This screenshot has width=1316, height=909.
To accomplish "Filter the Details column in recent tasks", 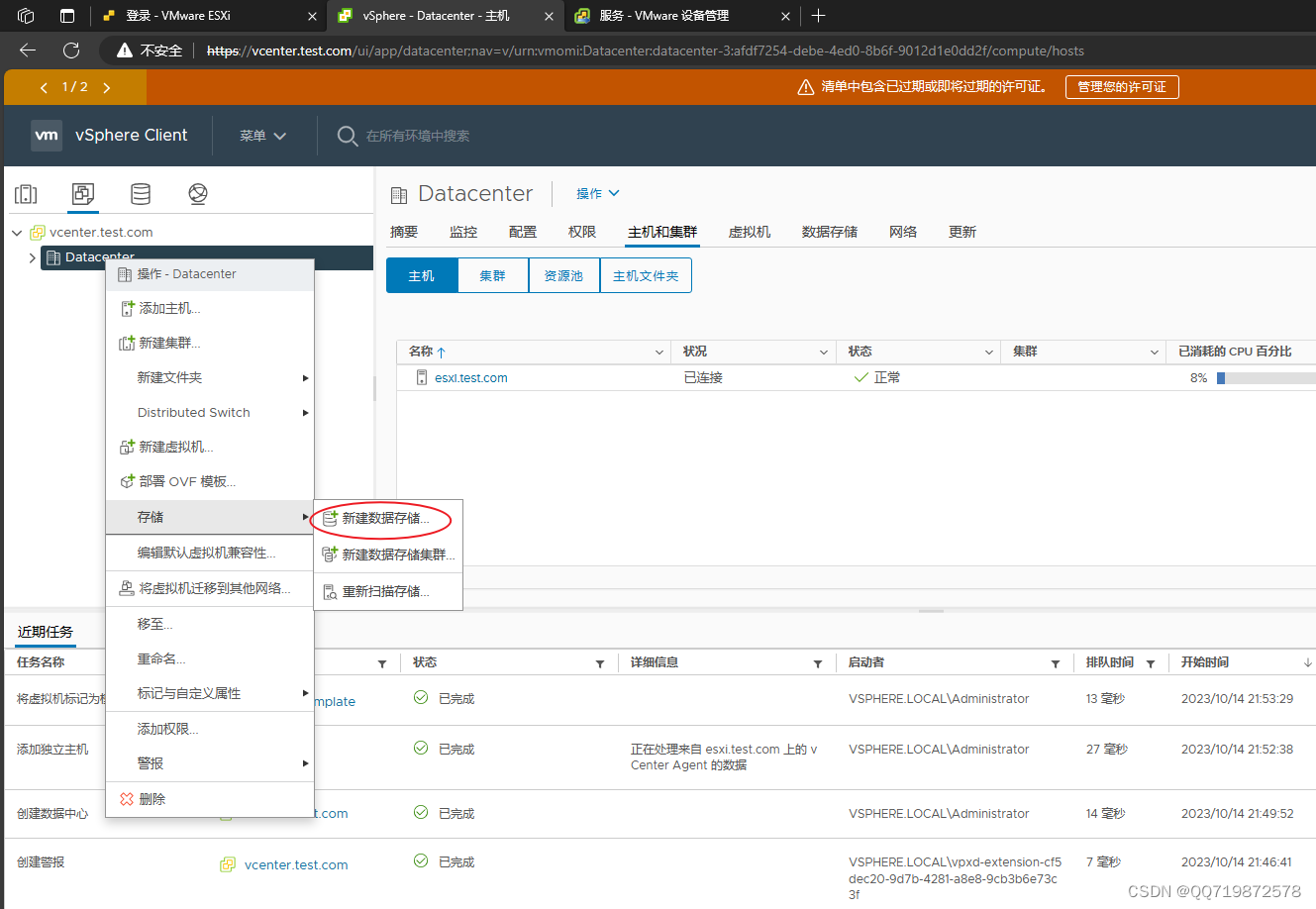I will click(x=818, y=663).
